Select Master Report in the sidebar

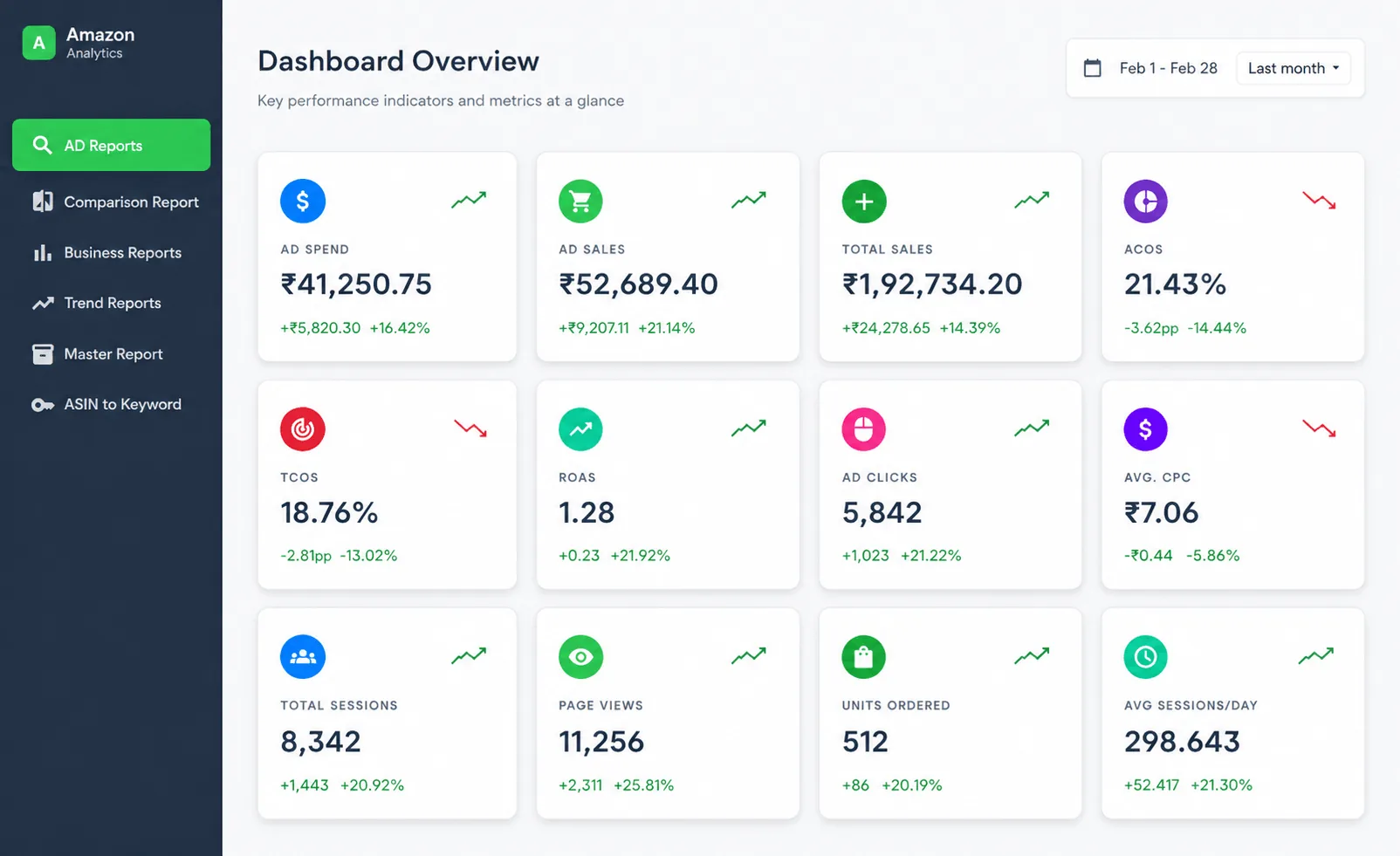(x=111, y=353)
